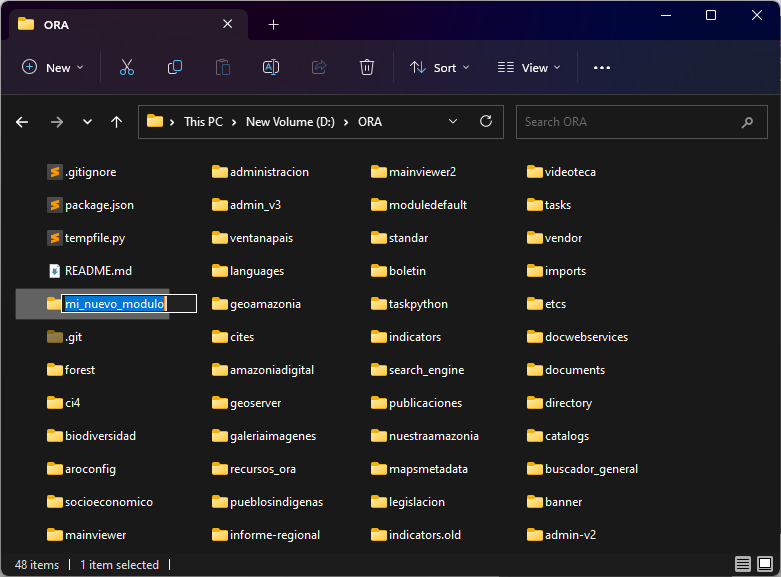Open the View dropdown menu
This screenshot has height=577, width=781.
click(x=529, y=67)
